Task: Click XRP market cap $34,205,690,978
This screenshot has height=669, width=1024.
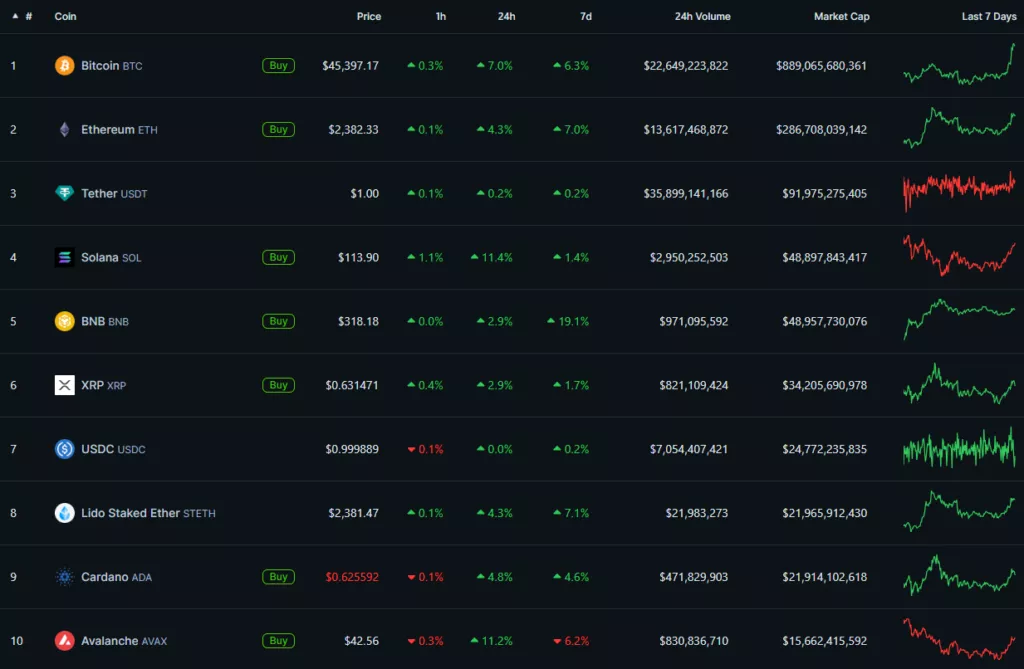Action: tap(825, 385)
